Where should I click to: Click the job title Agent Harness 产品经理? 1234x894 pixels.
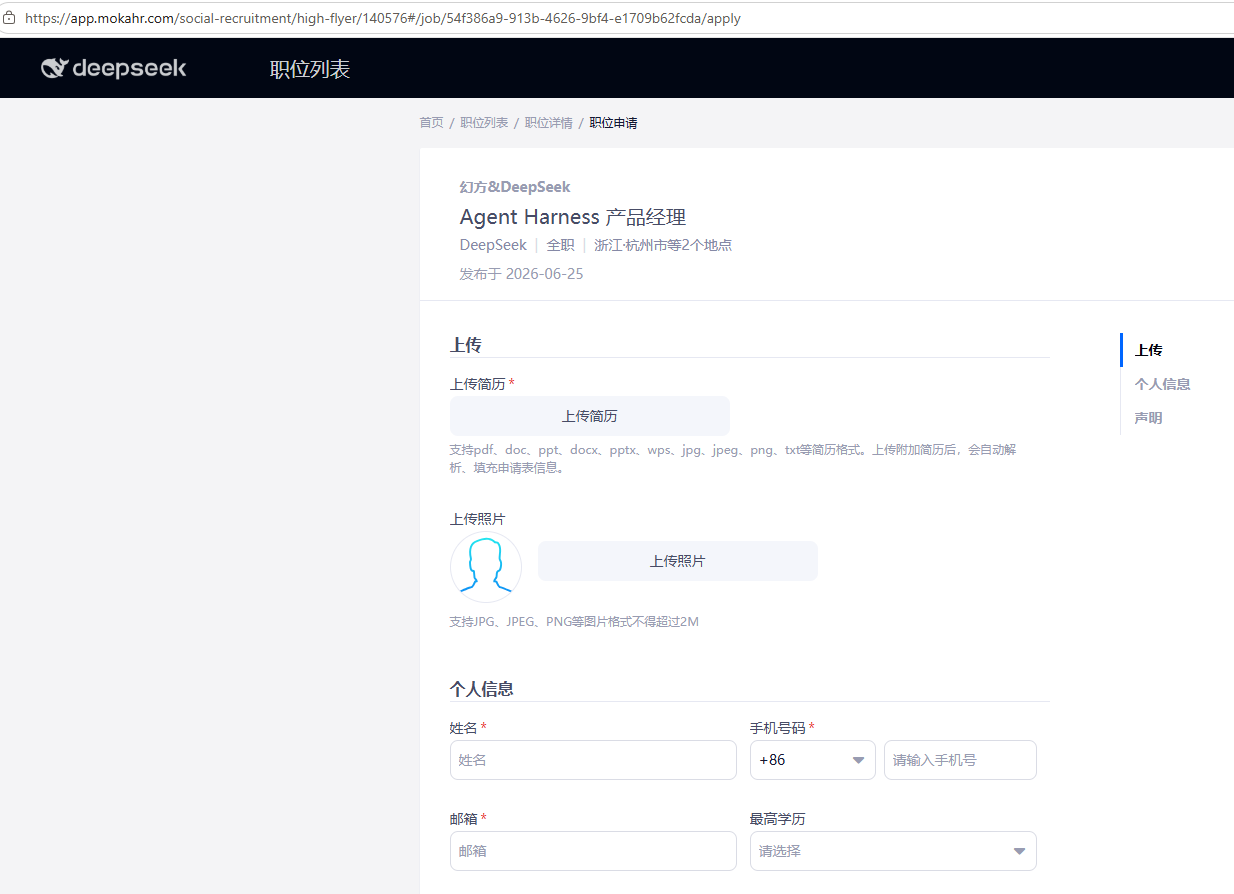(573, 217)
